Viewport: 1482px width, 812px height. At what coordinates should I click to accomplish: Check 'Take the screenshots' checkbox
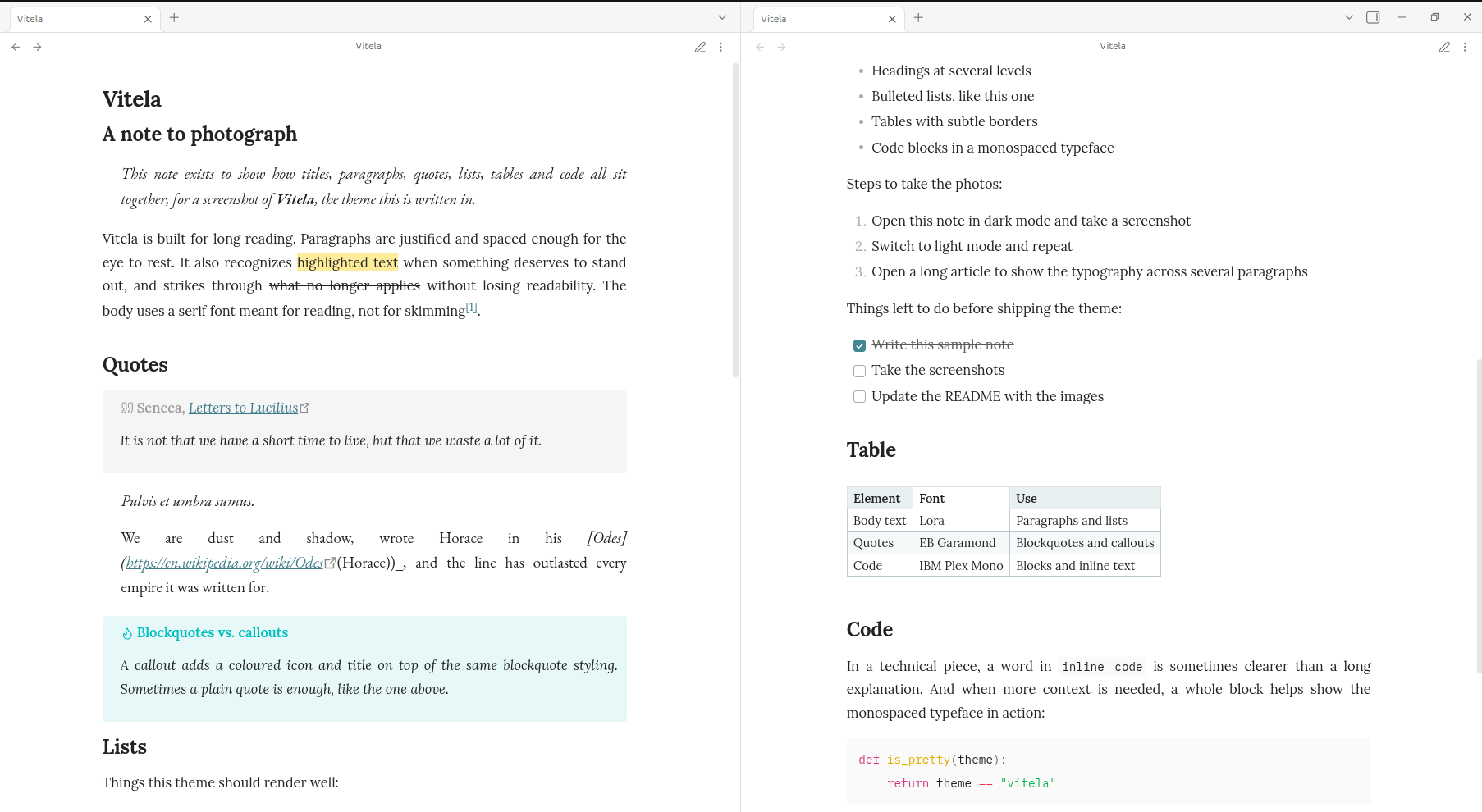point(859,371)
